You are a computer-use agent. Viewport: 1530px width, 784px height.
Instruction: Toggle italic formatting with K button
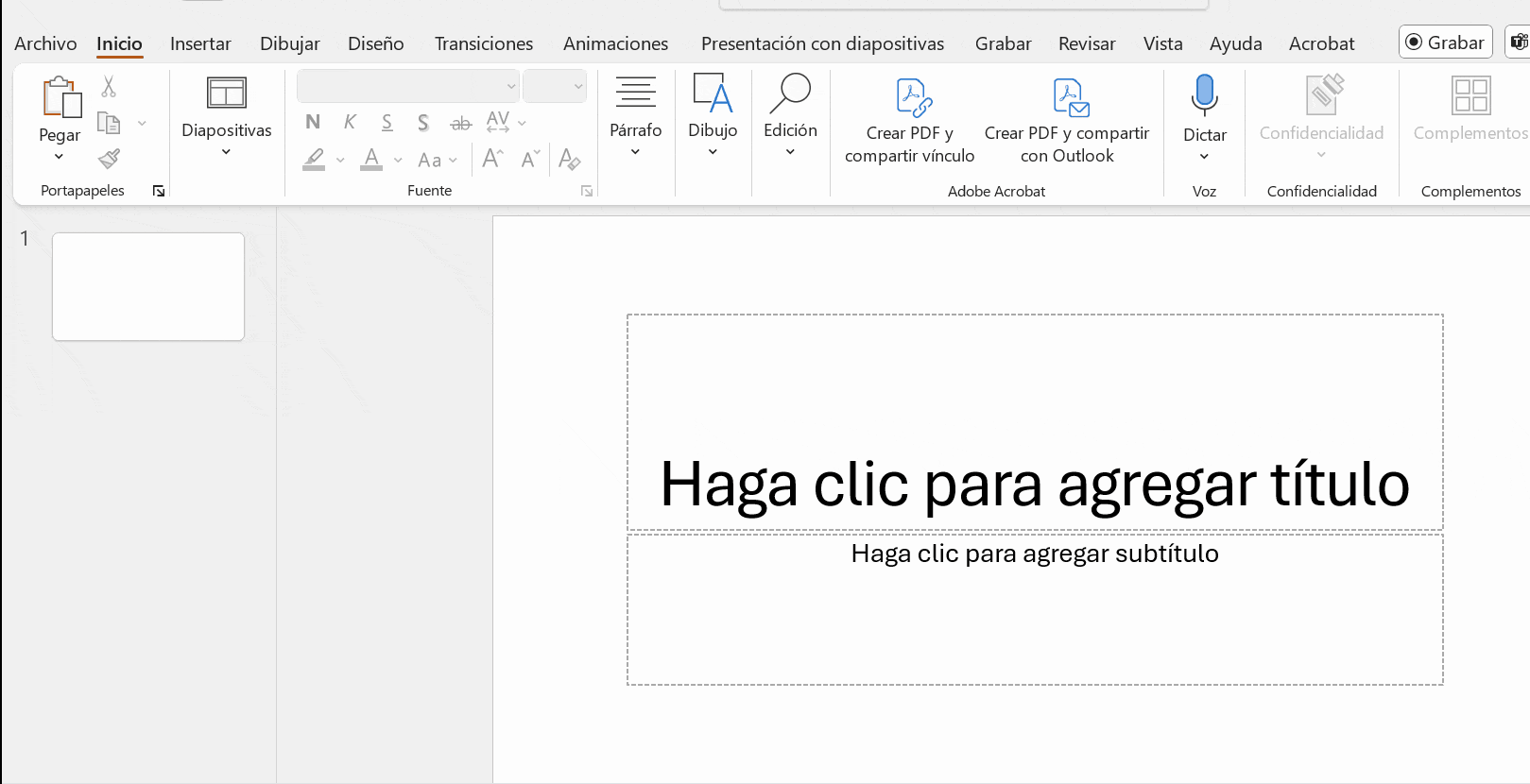pyautogui.click(x=350, y=122)
